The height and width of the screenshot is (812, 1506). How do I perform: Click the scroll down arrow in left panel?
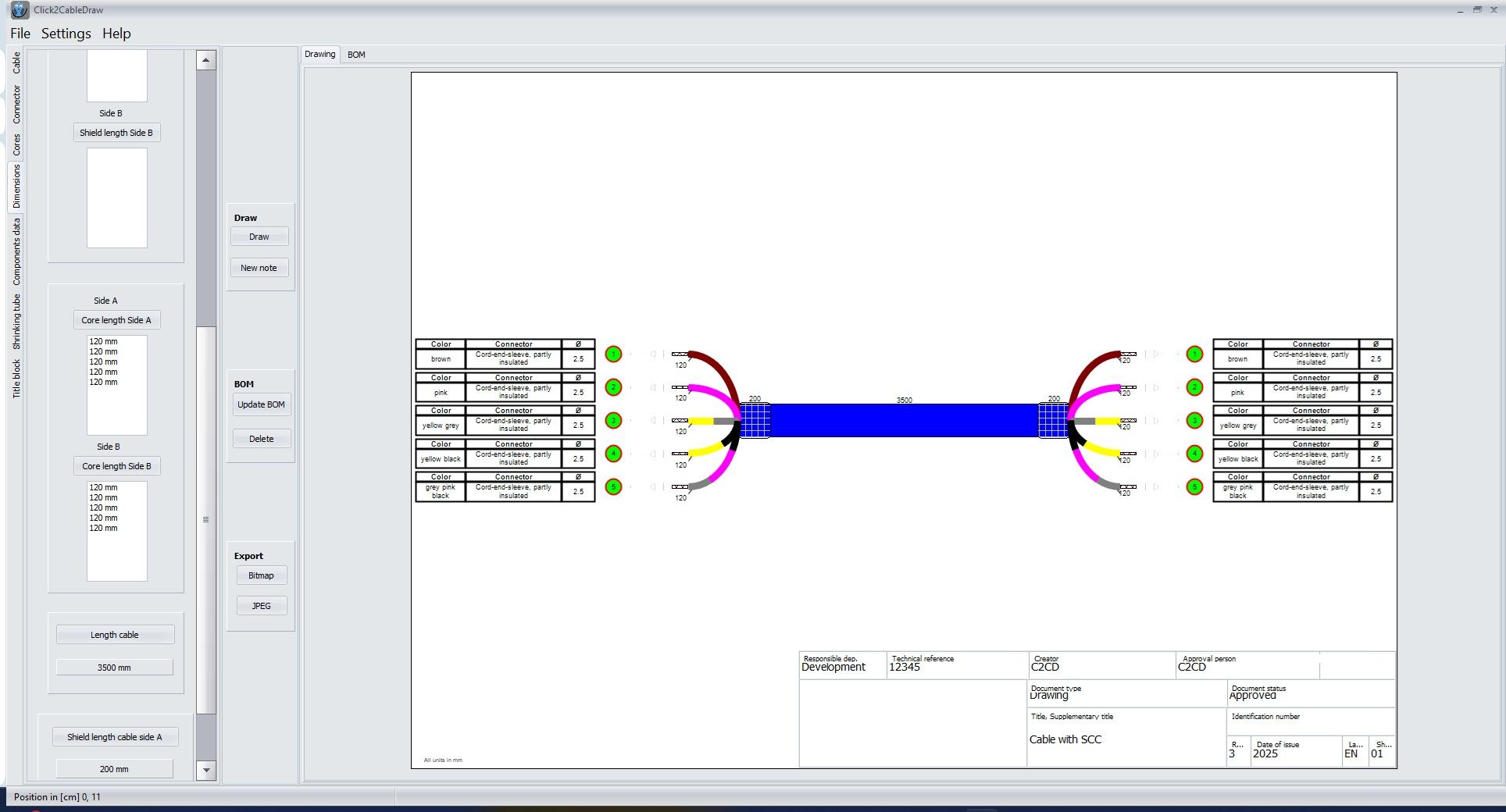tap(206, 770)
